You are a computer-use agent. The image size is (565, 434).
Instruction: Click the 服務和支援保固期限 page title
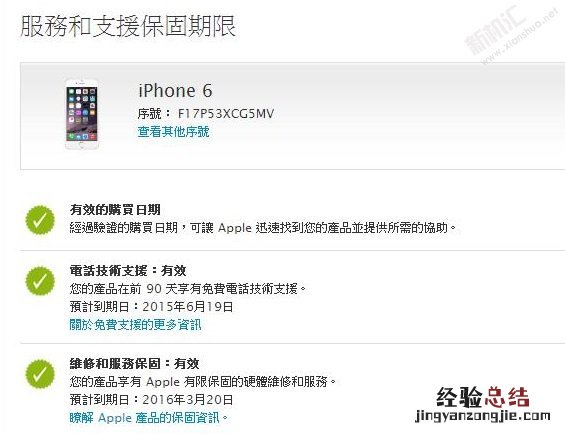(x=128, y=26)
